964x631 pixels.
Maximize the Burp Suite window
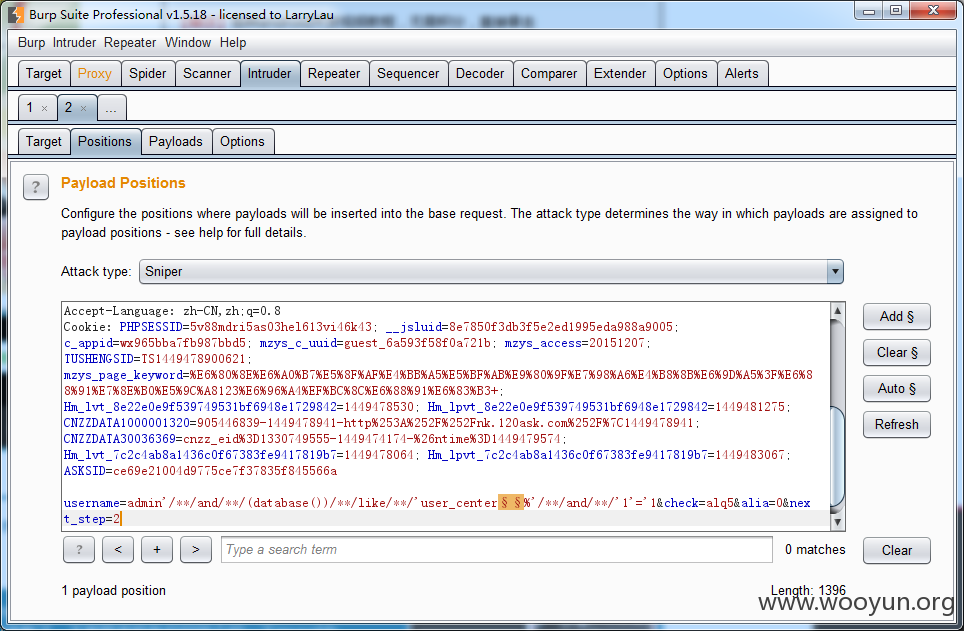pos(896,10)
